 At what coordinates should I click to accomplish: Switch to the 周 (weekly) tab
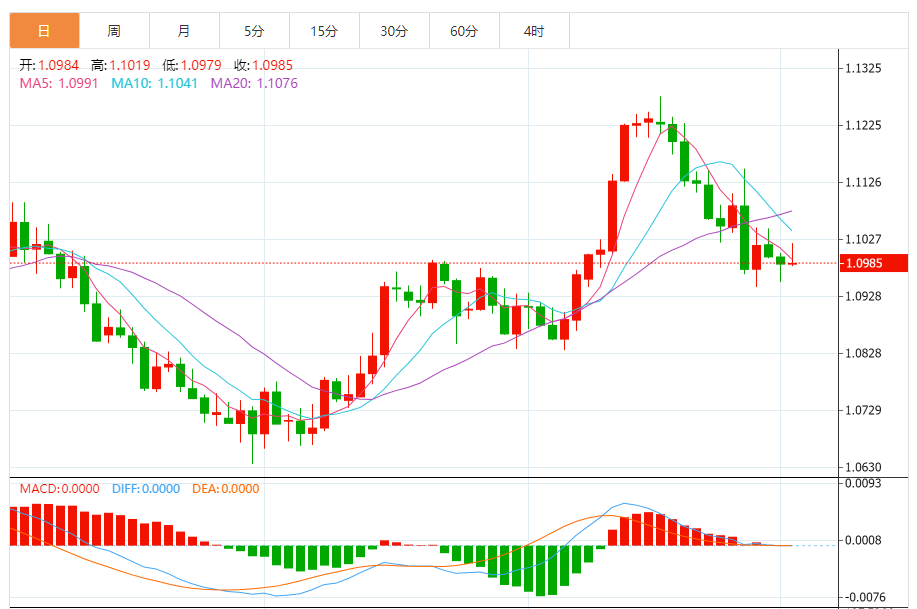pos(114,31)
